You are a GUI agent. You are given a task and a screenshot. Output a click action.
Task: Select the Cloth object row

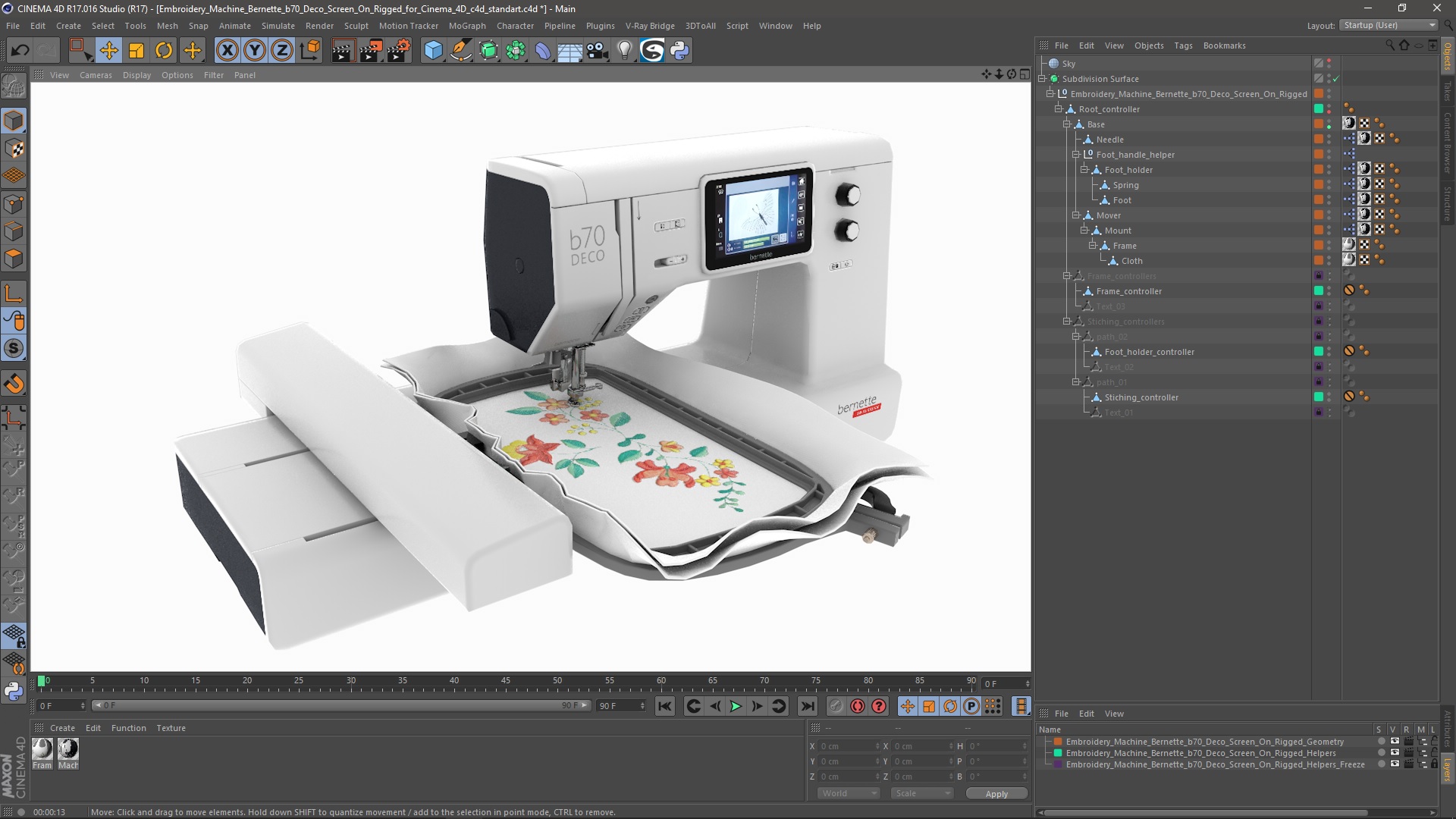pos(1131,261)
